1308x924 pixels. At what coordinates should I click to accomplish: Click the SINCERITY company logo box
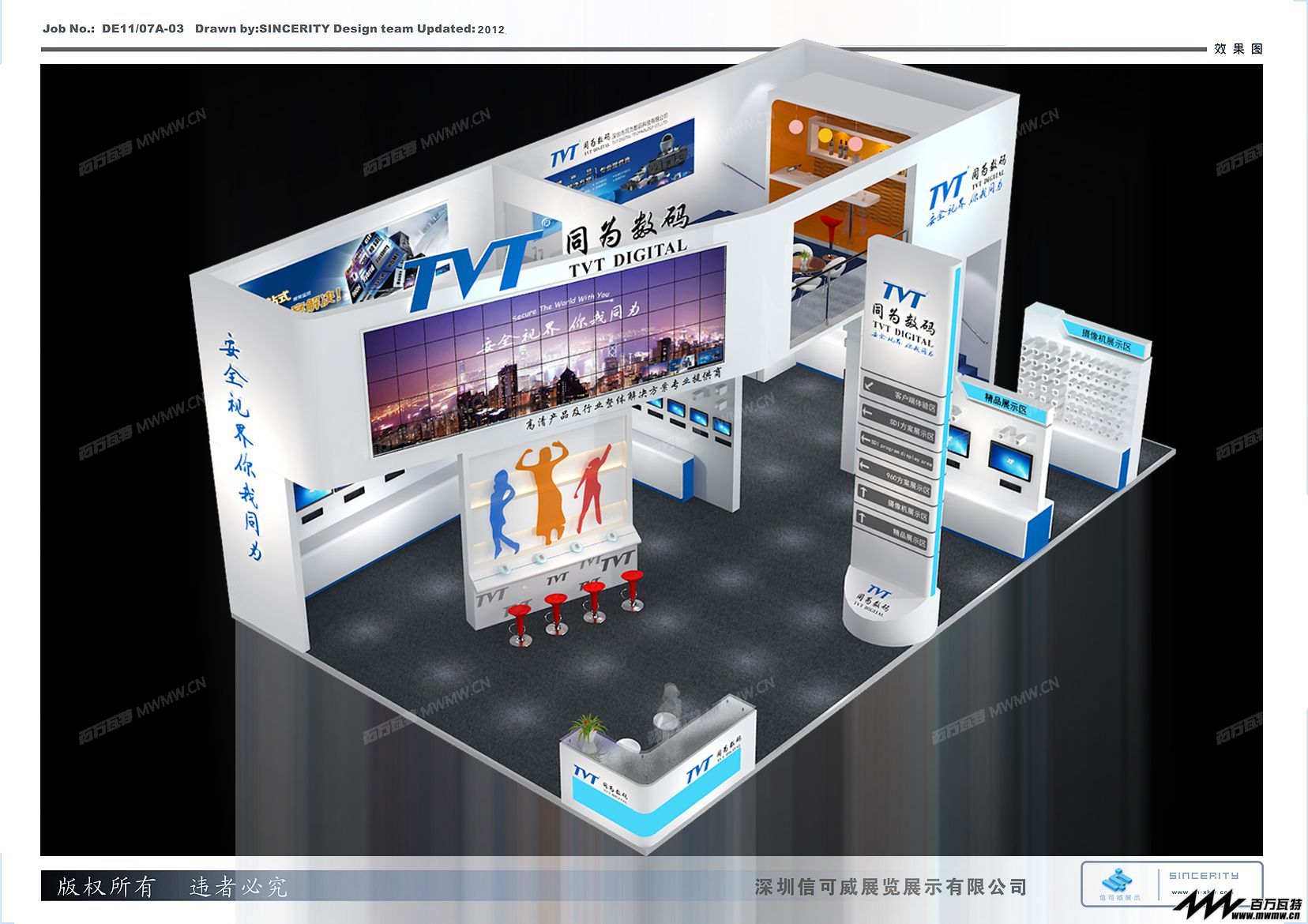pos(1171,884)
